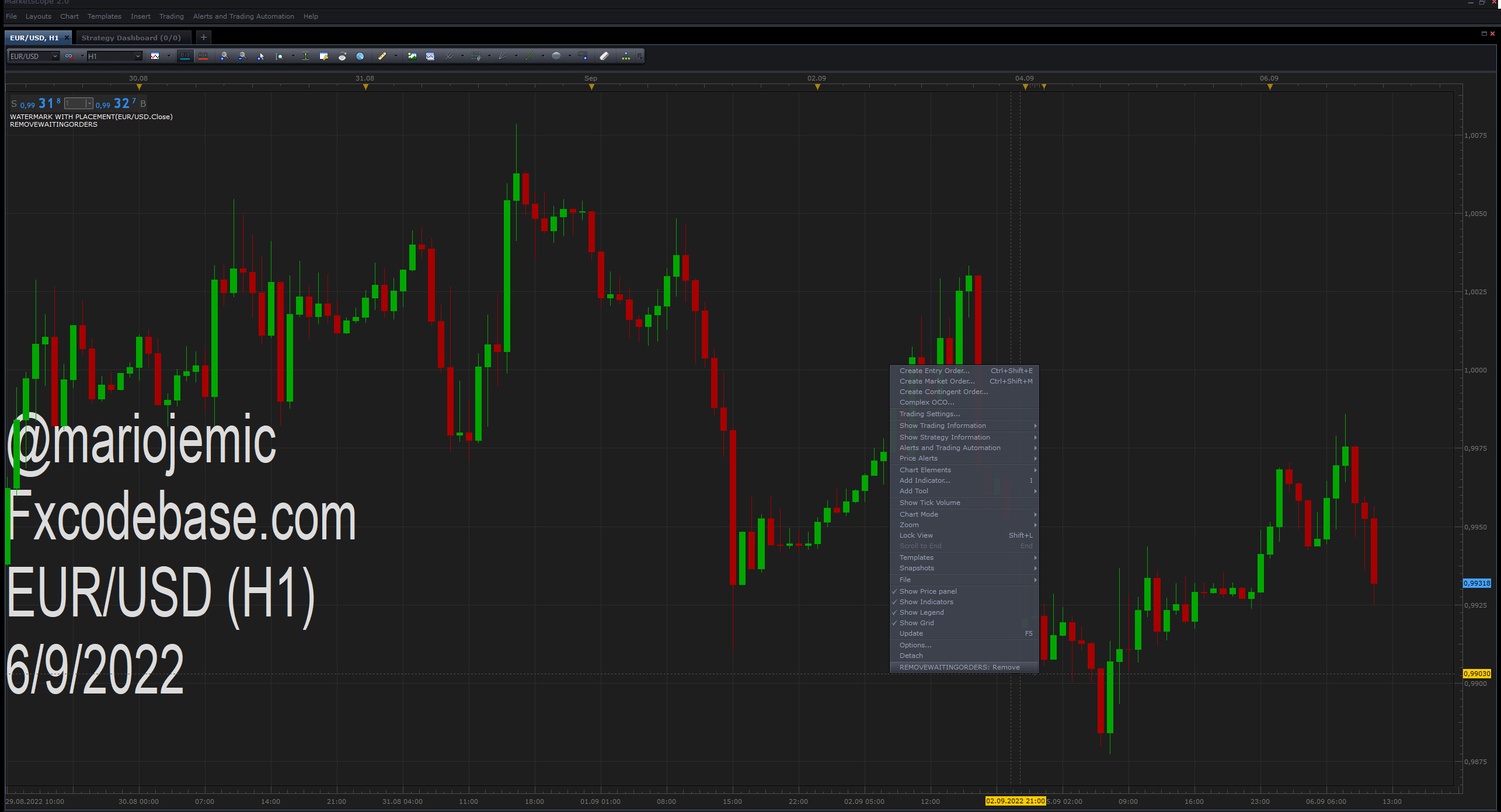The height and width of the screenshot is (812, 1501).
Task: Click Update in context menu
Action: click(x=964, y=633)
